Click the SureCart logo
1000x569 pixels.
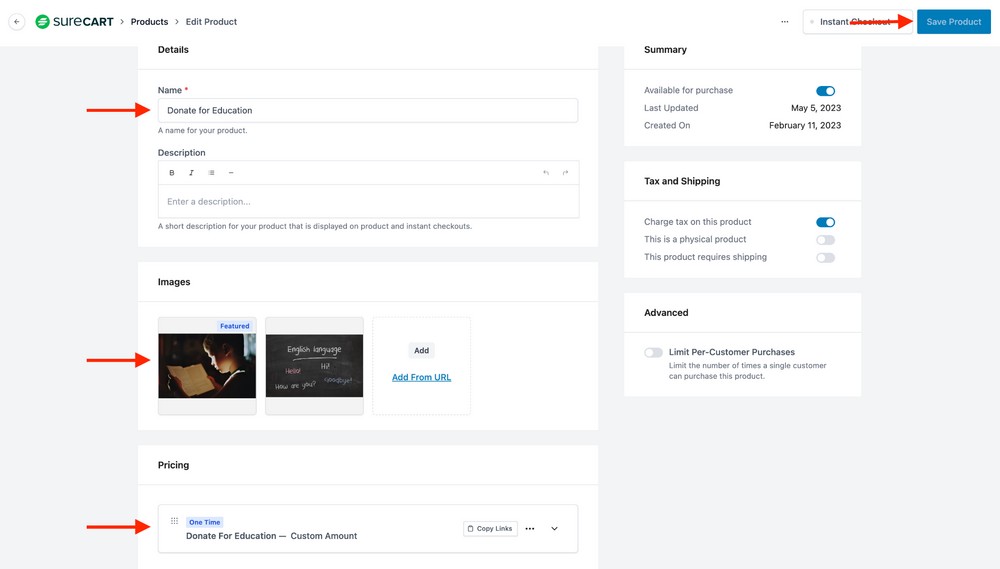pyautogui.click(x=74, y=22)
